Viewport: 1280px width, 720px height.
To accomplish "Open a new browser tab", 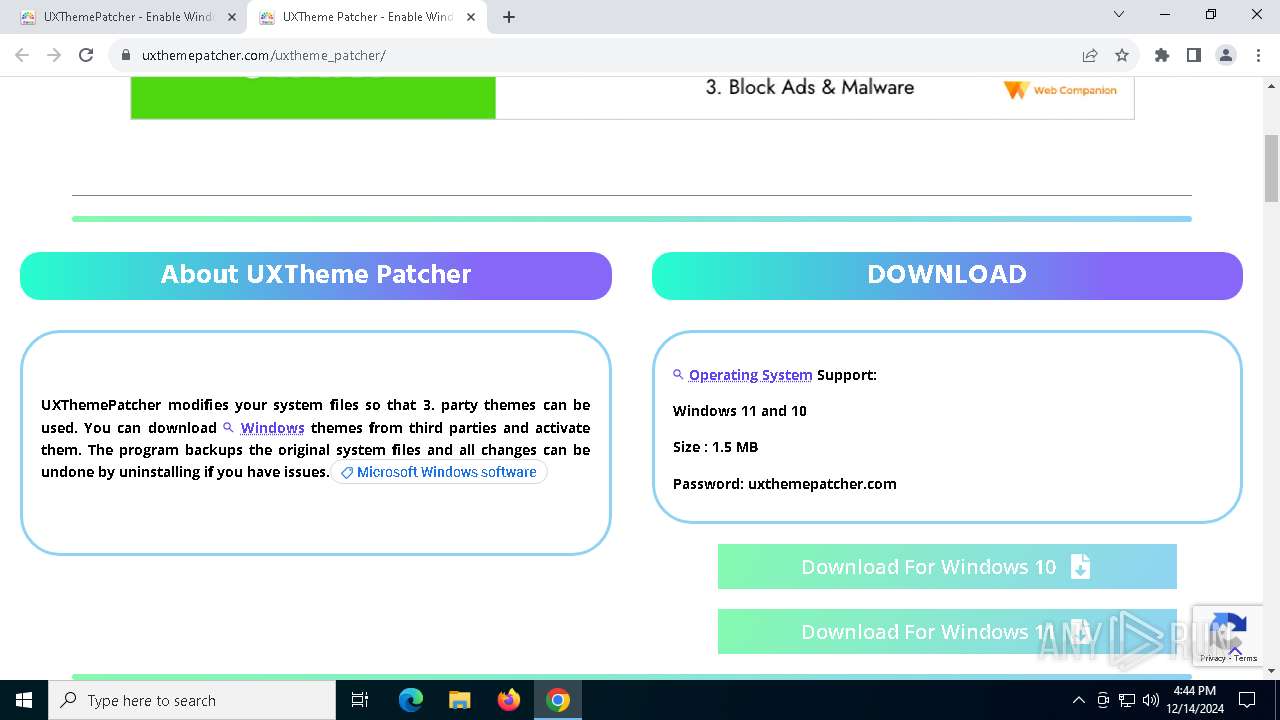I will click(509, 17).
